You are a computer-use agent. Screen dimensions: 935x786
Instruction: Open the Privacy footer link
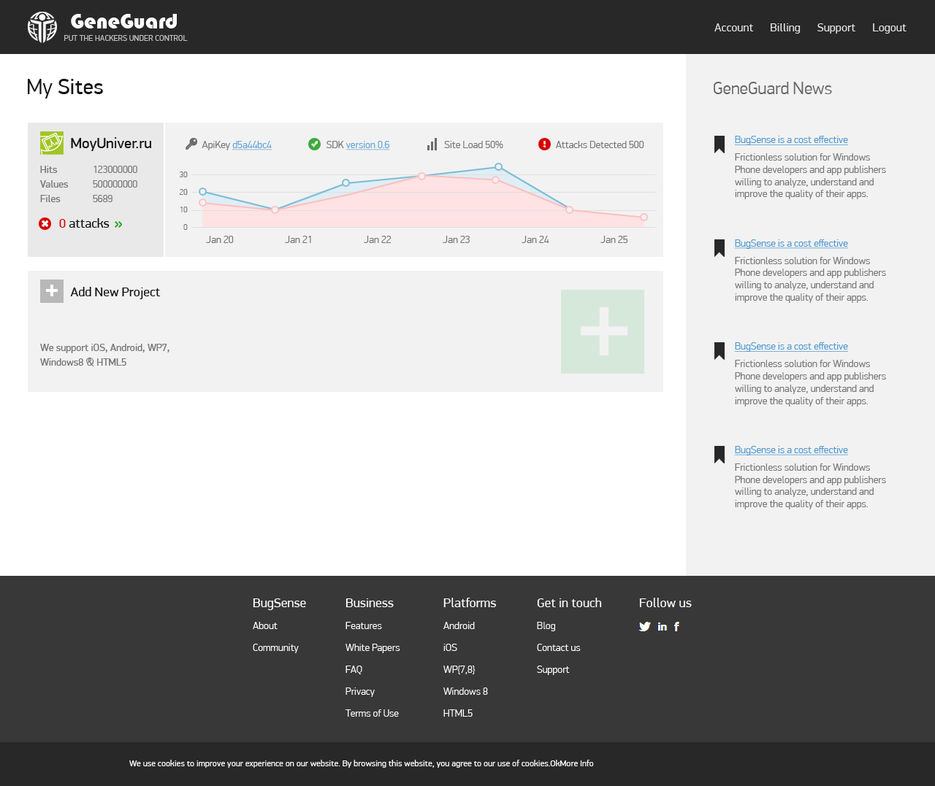[x=360, y=691]
